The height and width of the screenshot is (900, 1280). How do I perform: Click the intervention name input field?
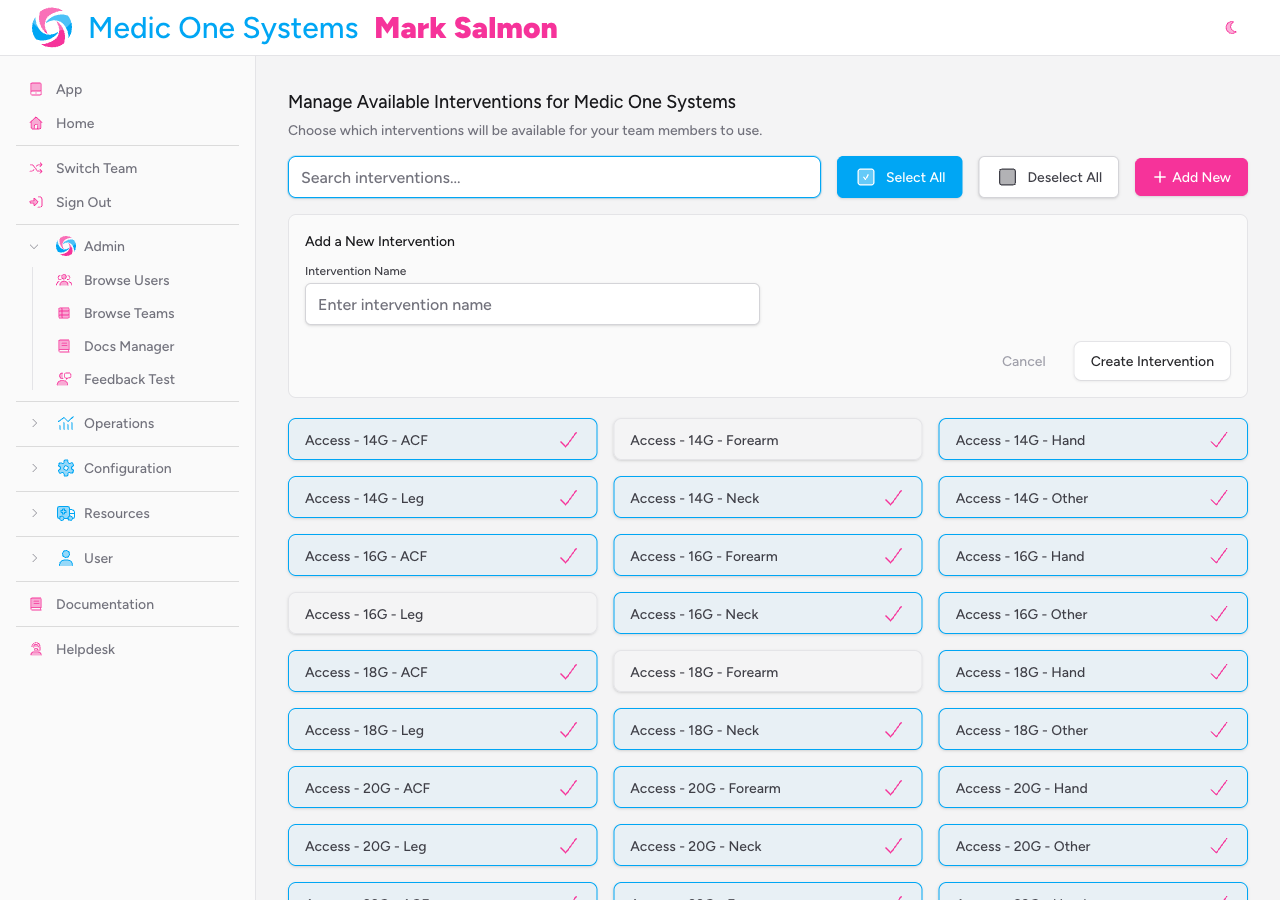click(532, 304)
